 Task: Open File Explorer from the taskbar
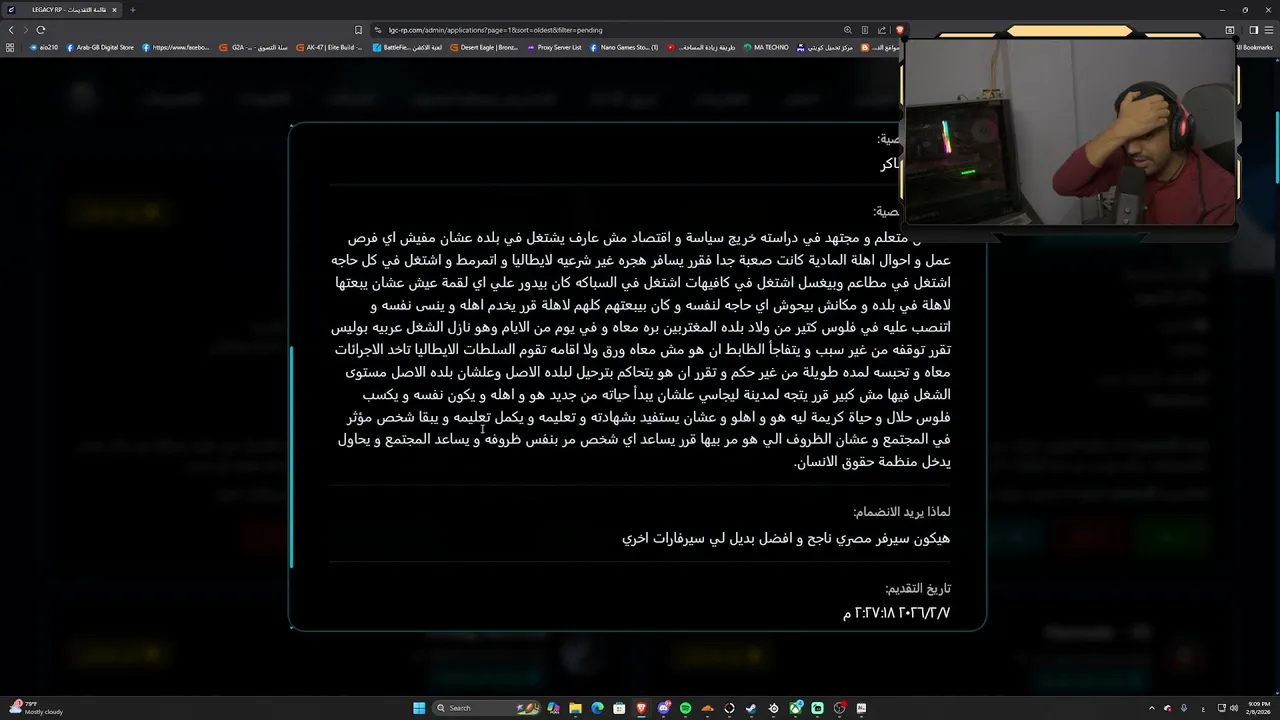point(575,708)
